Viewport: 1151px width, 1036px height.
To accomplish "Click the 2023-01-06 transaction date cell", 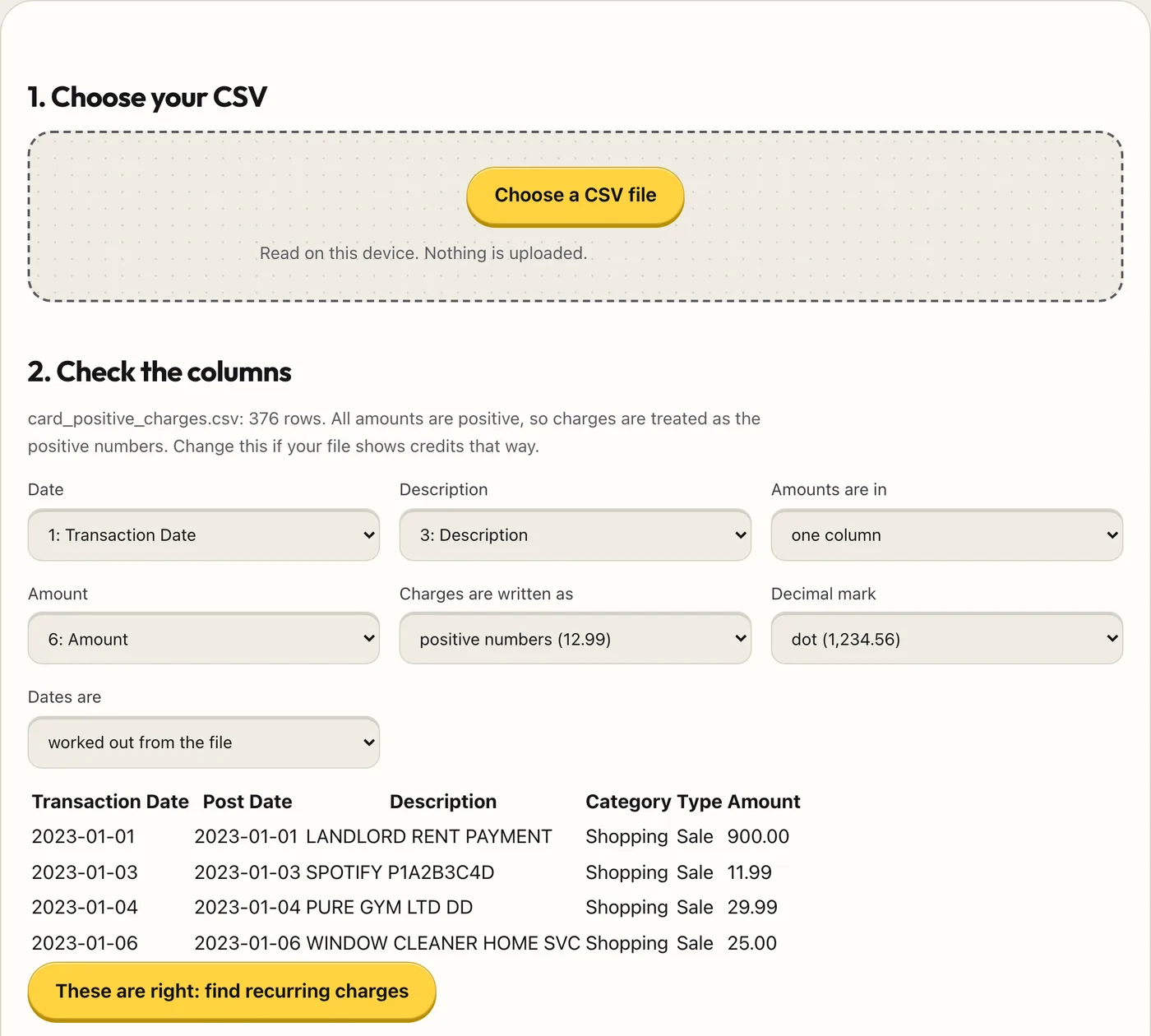I will [x=85, y=943].
